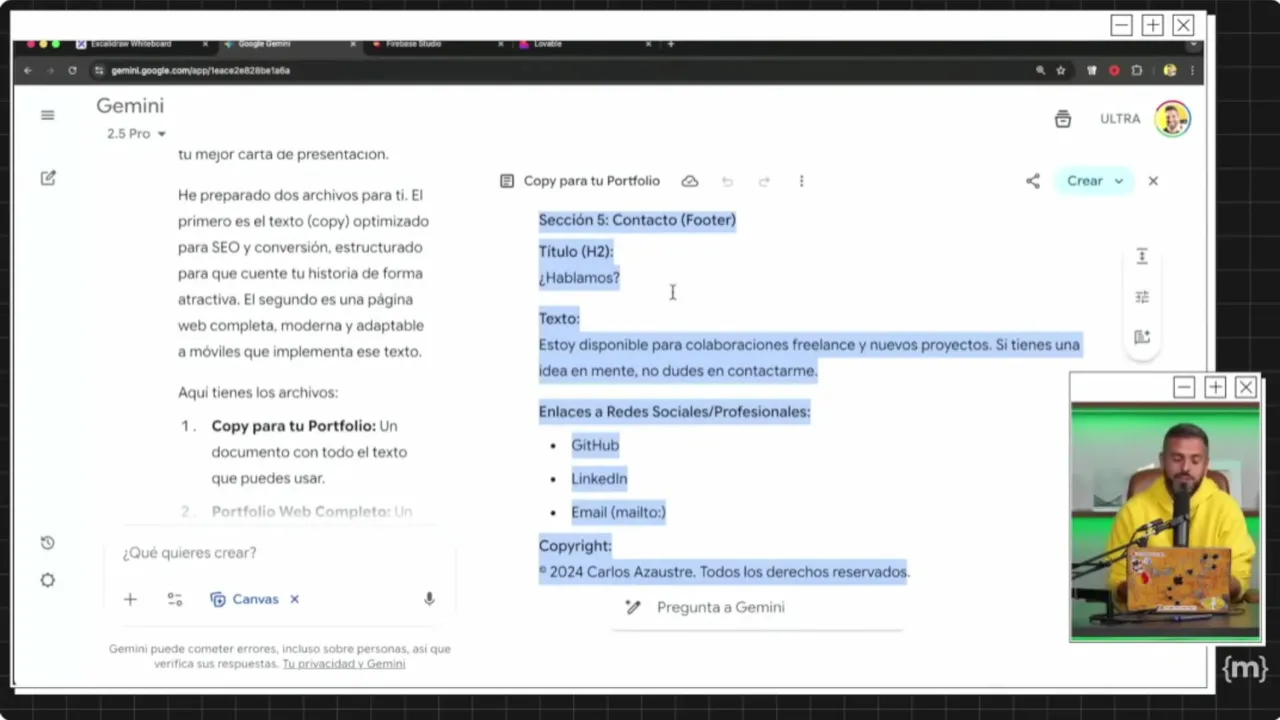The image size is (1280, 720).
Task: Click the Copyright 2024 Carlos Azaustre line
Action: tap(724, 572)
